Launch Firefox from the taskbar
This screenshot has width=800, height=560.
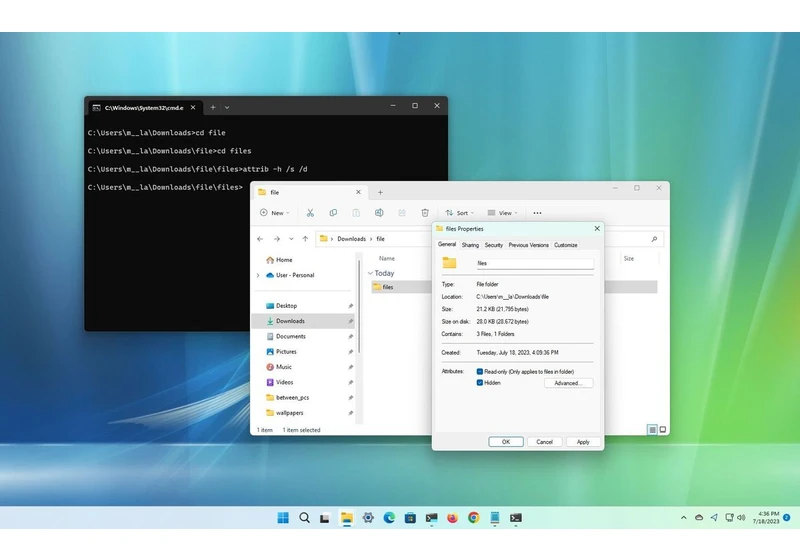coord(453,518)
